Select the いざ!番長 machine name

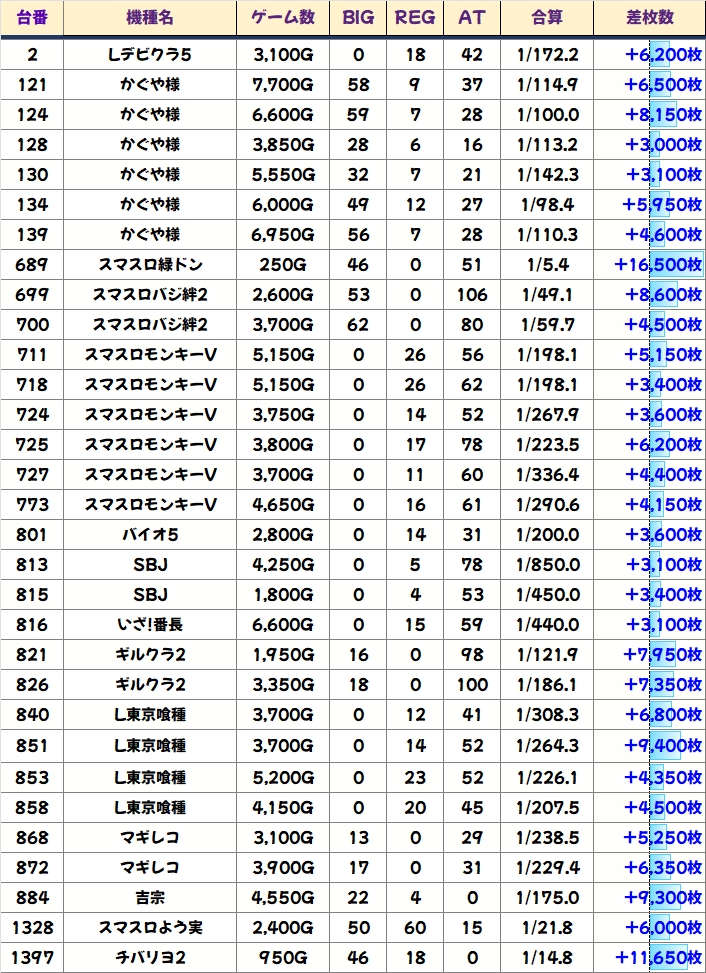tap(150, 624)
